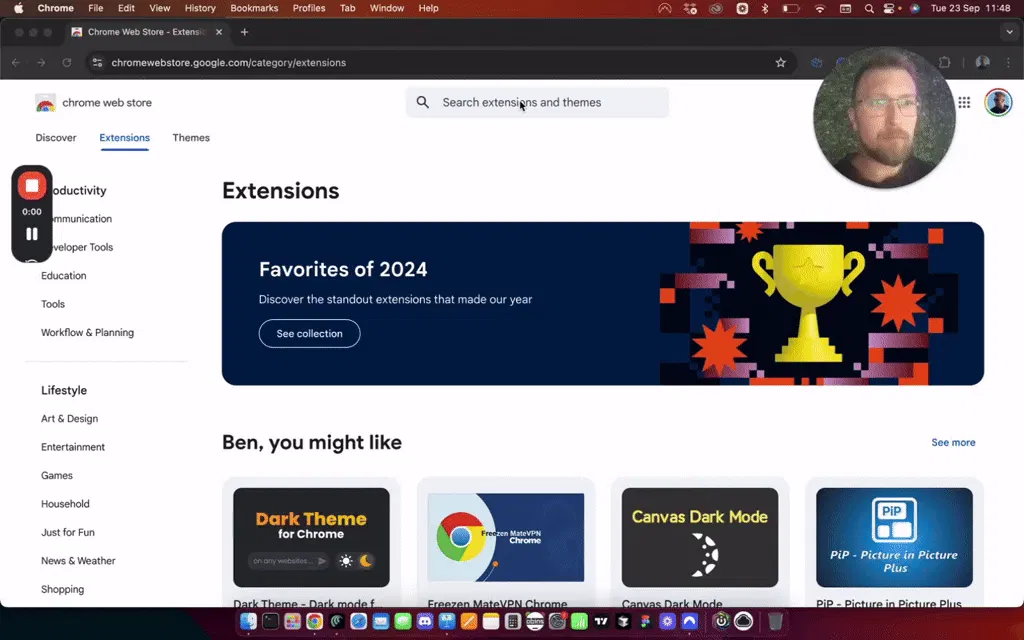Open Control Center in the menu bar
The height and width of the screenshot is (640, 1024).
(x=889, y=8)
